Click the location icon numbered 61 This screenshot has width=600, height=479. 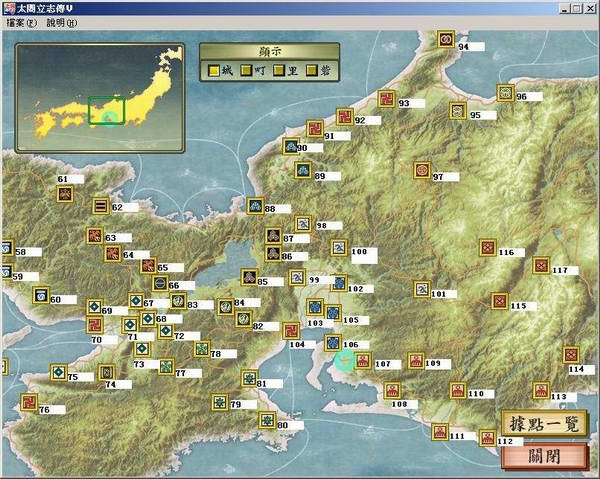pos(63,194)
